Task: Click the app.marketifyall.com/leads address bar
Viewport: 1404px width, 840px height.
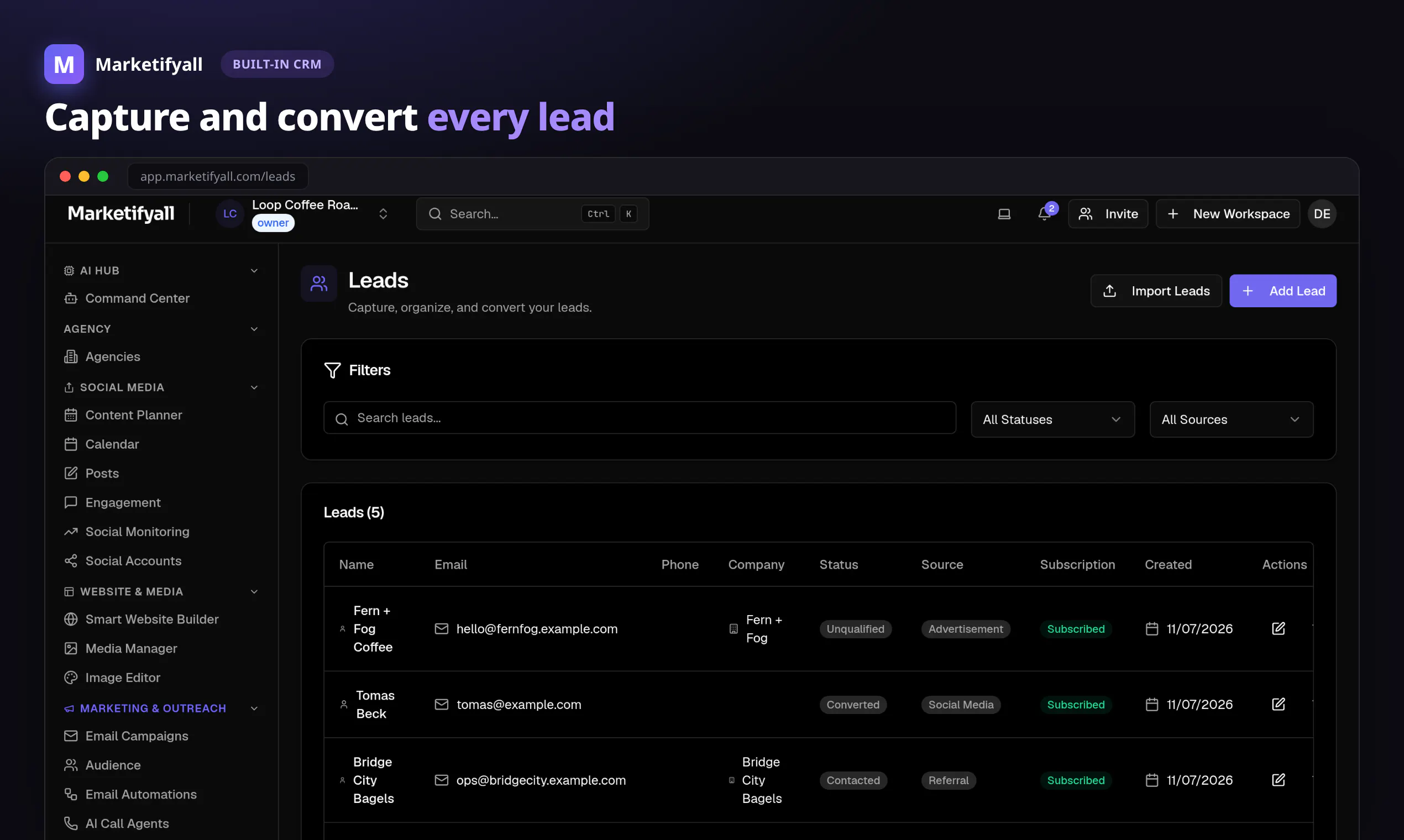Action: pos(218,176)
